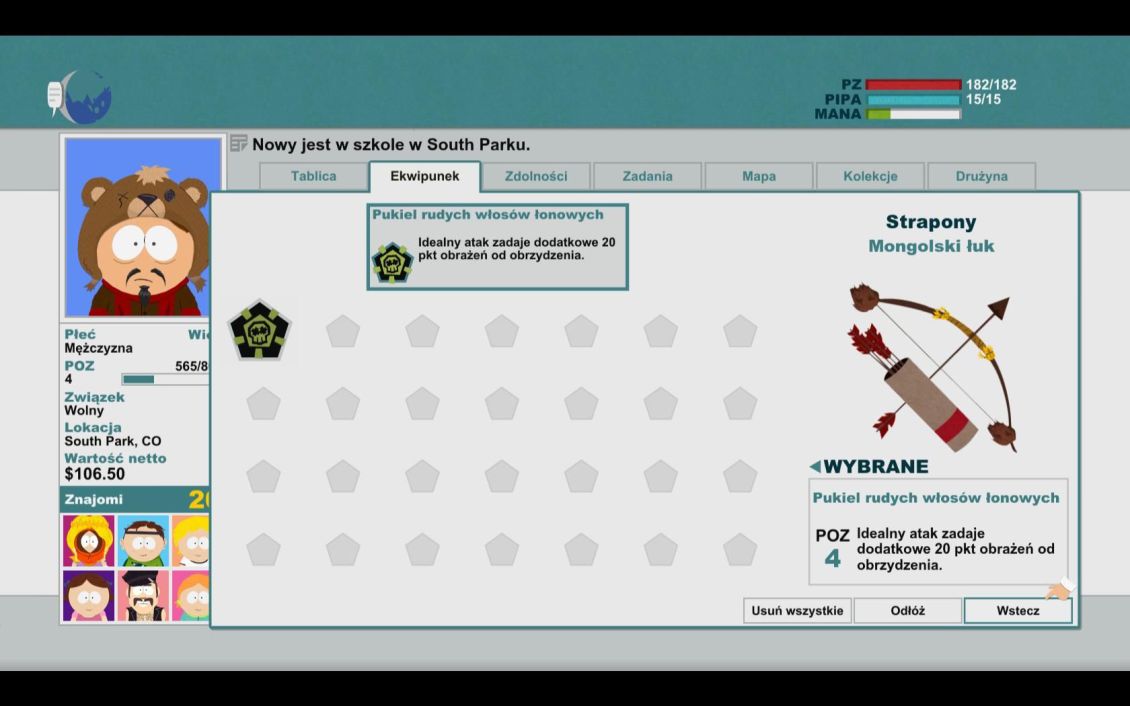
Task: Click the PIPA value '15/15'
Action: (x=984, y=99)
